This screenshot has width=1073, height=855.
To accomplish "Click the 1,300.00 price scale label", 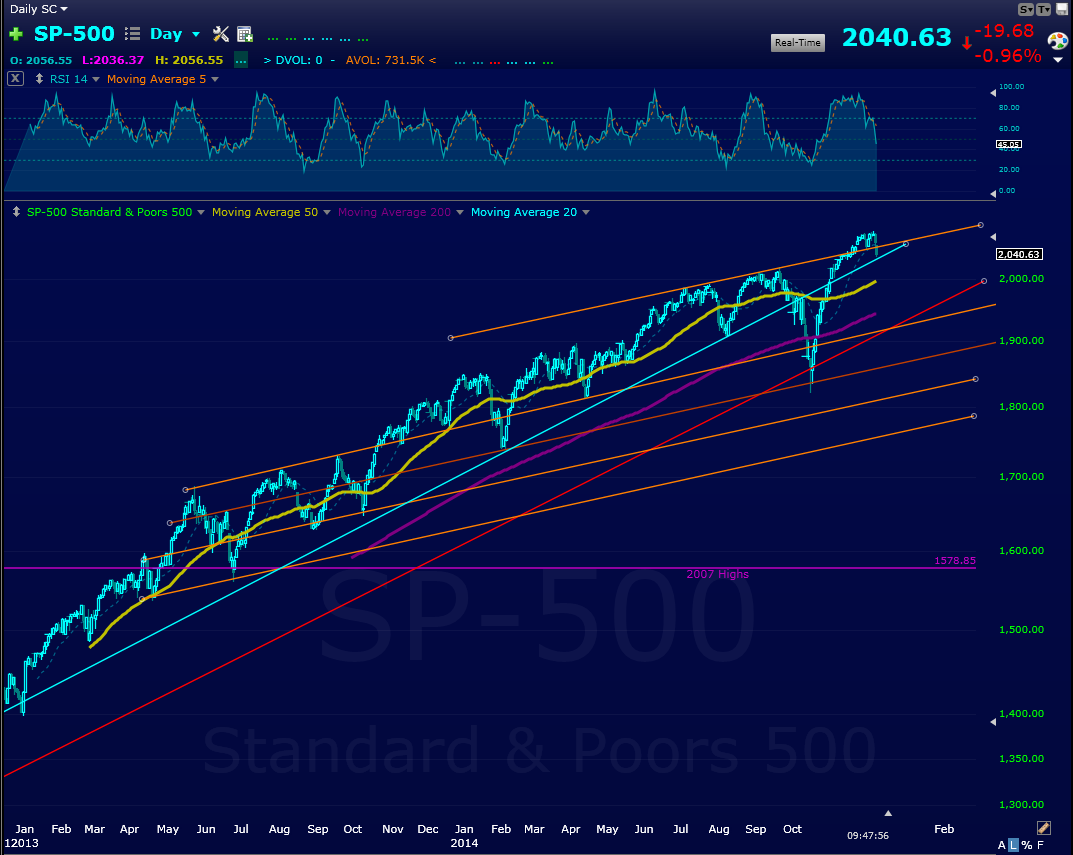I will coord(1022,804).
